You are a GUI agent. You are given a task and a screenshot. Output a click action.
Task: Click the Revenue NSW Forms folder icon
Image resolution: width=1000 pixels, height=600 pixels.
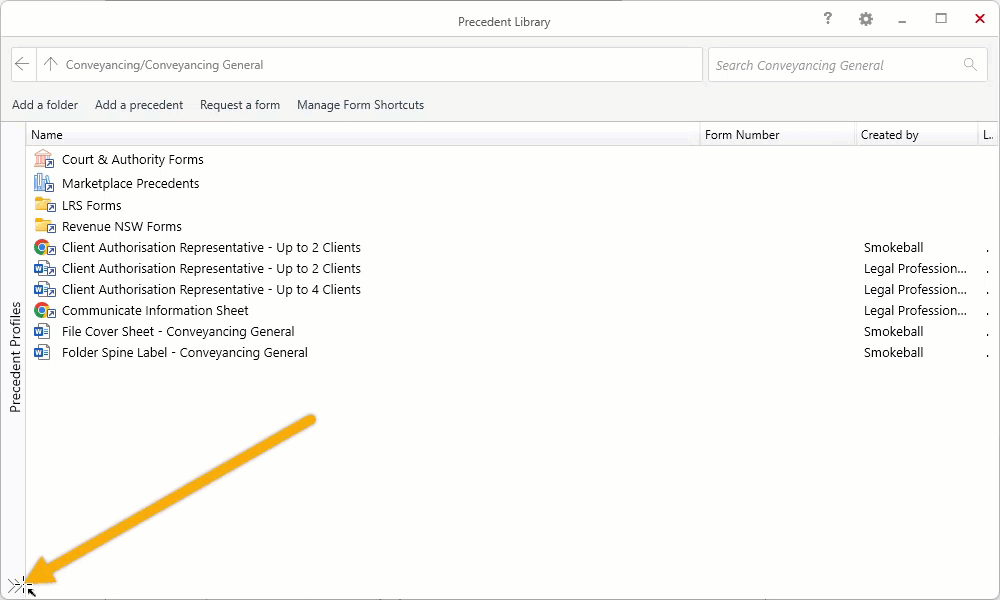coord(45,226)
